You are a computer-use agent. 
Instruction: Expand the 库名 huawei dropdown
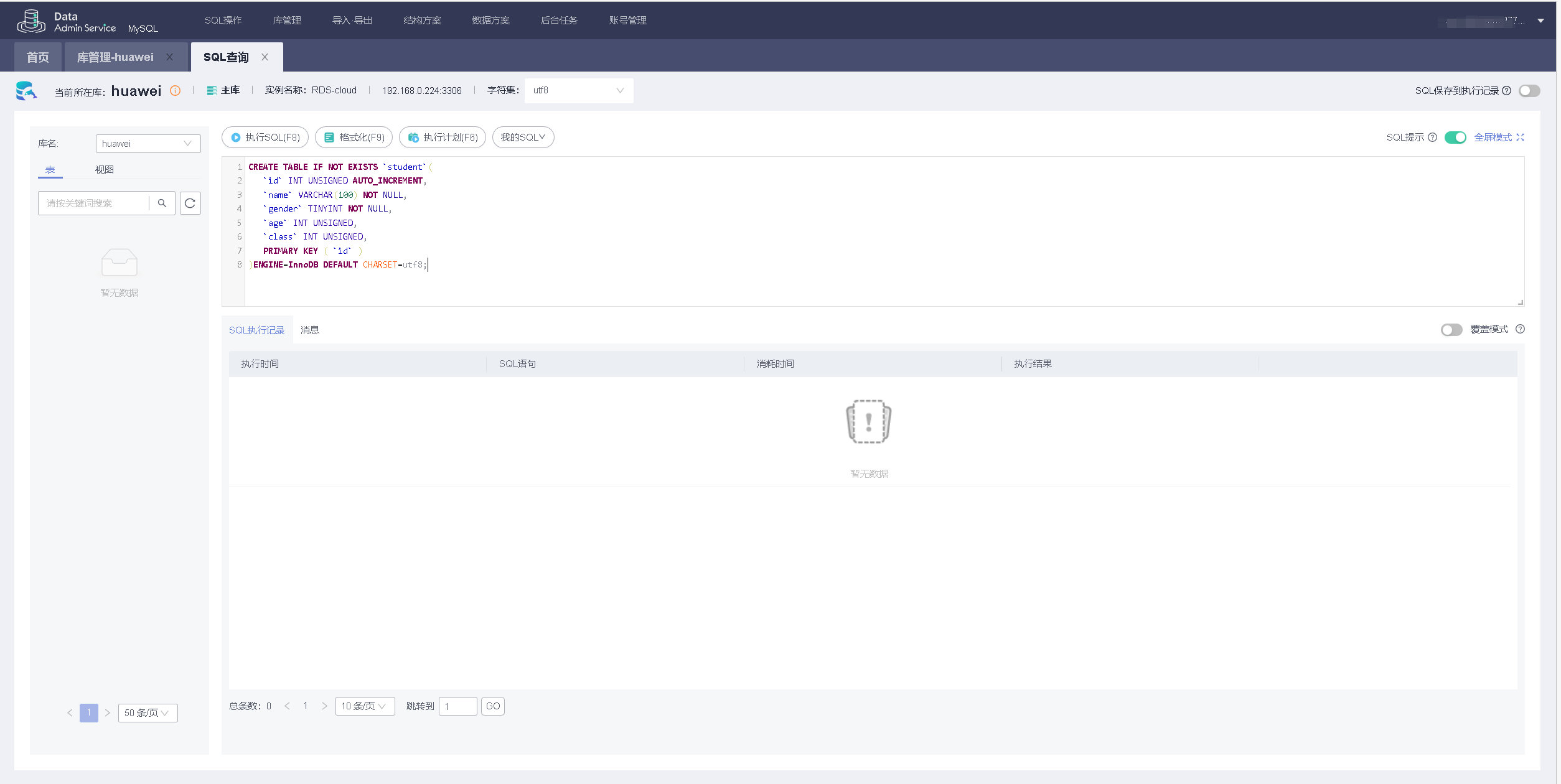(x=148, y=144)
